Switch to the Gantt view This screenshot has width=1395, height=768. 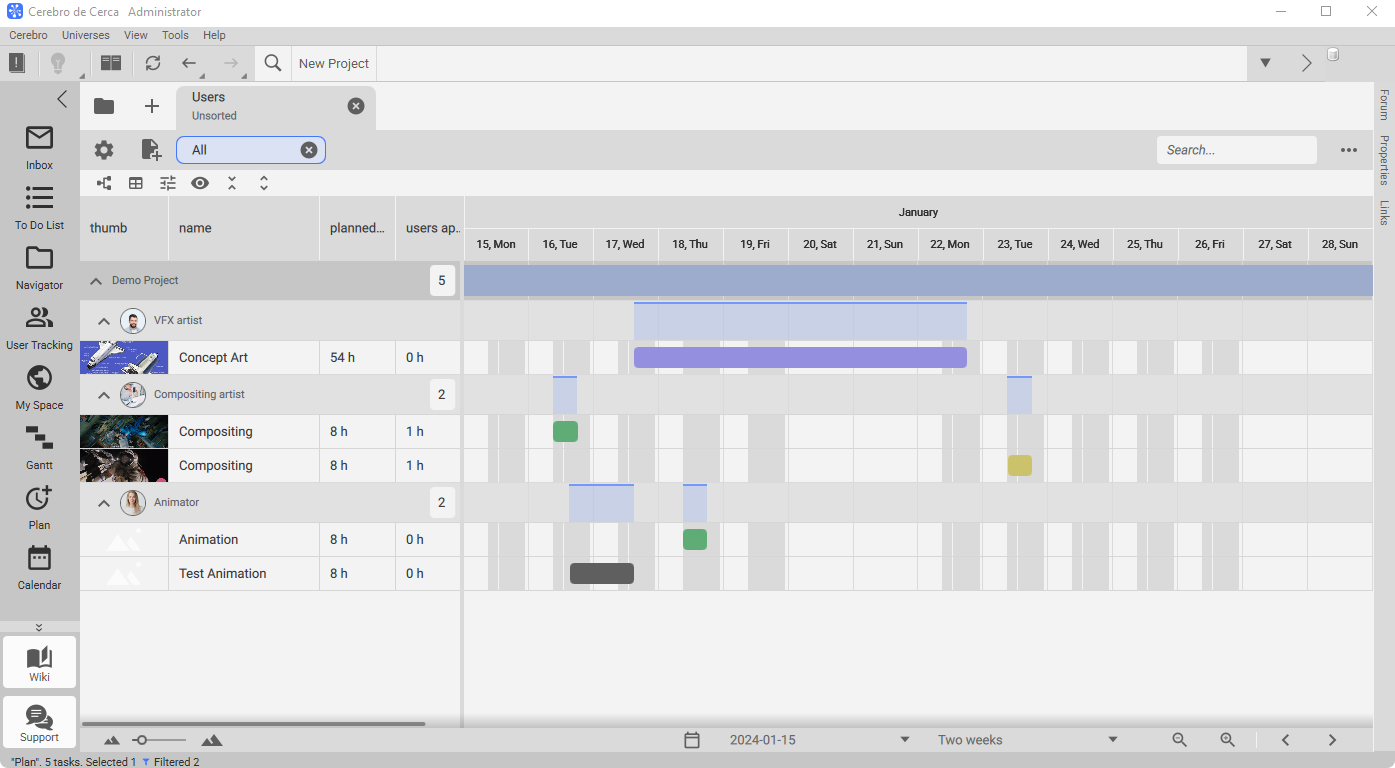pos(39,446)
